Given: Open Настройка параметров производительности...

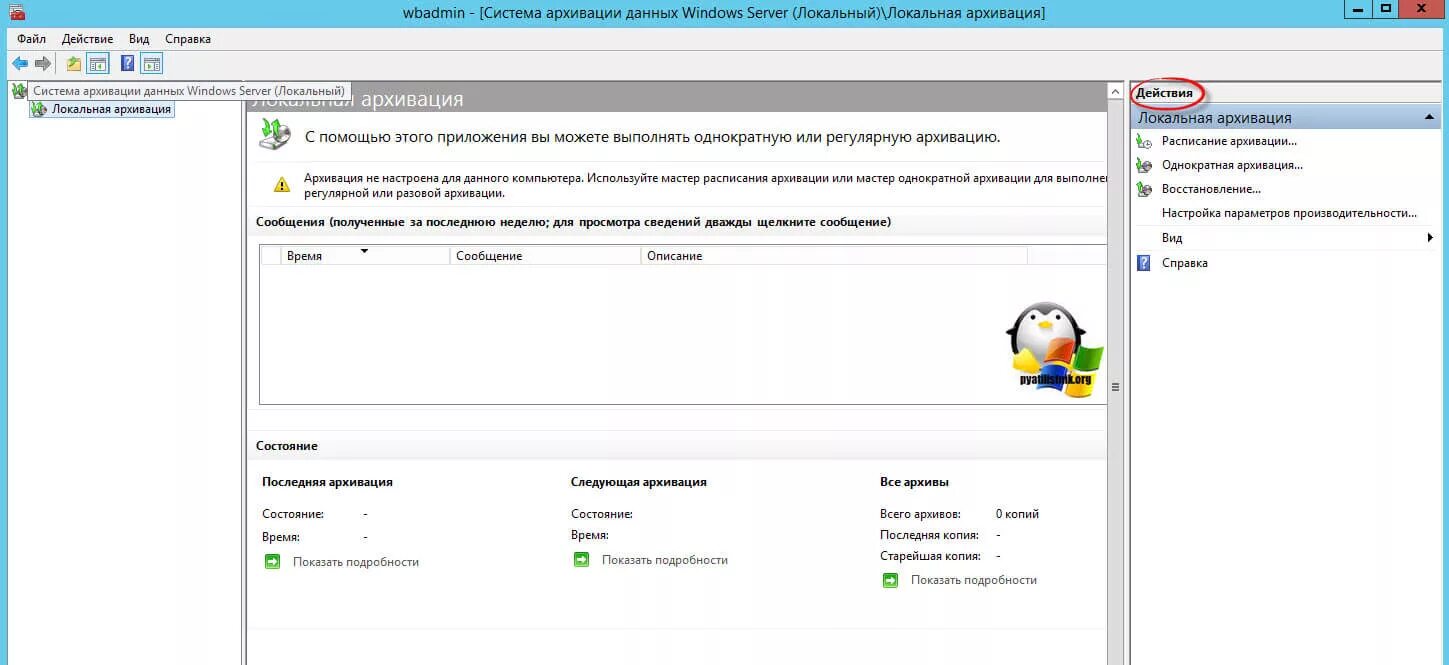Looking at the screenshot, I should coord(1289,213).
